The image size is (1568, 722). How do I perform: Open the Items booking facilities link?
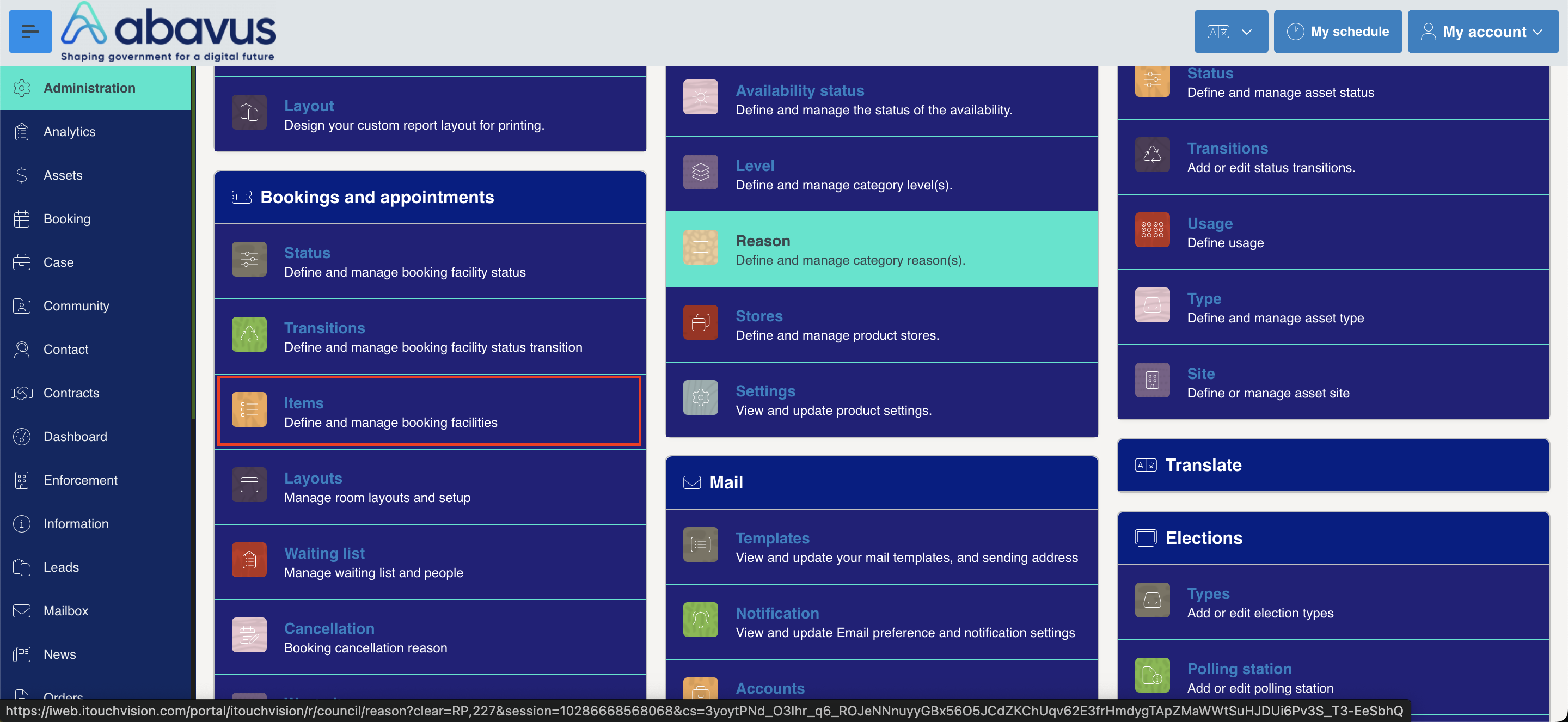pos(303,403)
